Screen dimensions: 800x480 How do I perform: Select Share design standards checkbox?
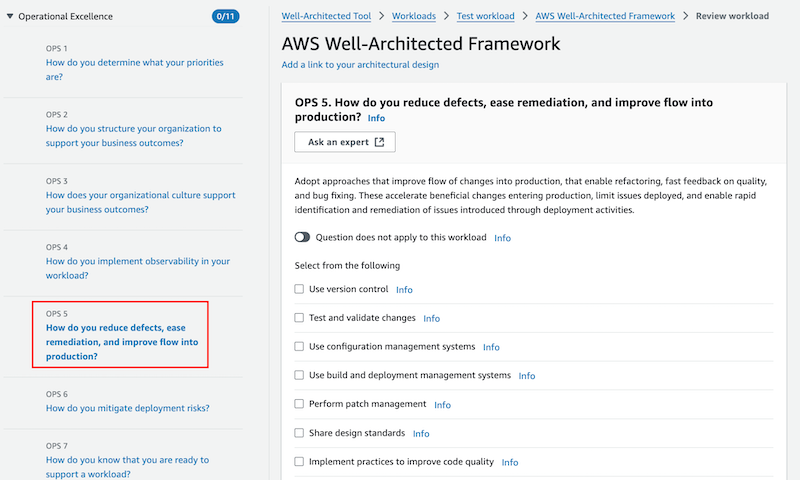tap(299, 433)
